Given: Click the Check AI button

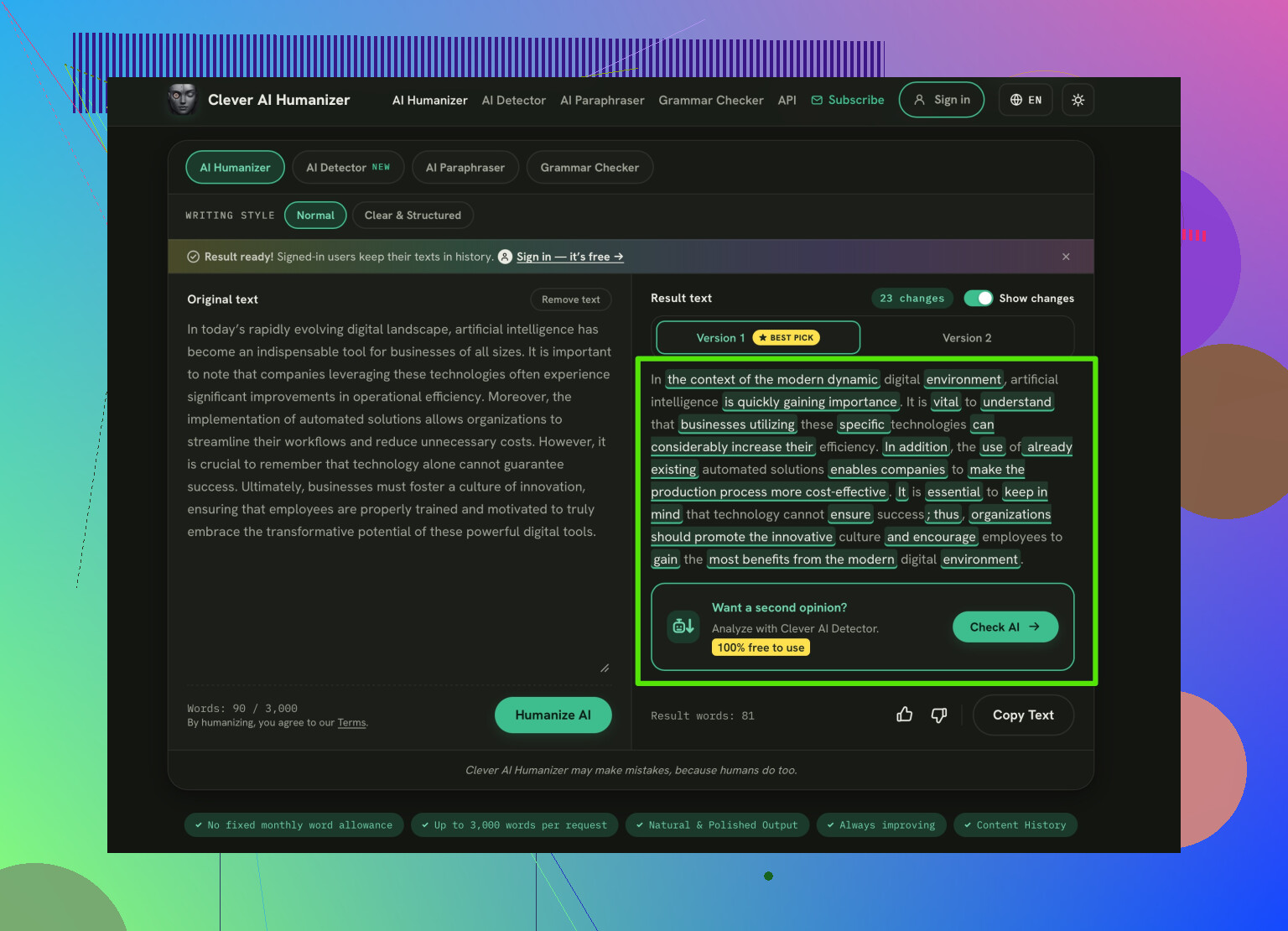Looking at the screenshot, I should [1005, 627].
